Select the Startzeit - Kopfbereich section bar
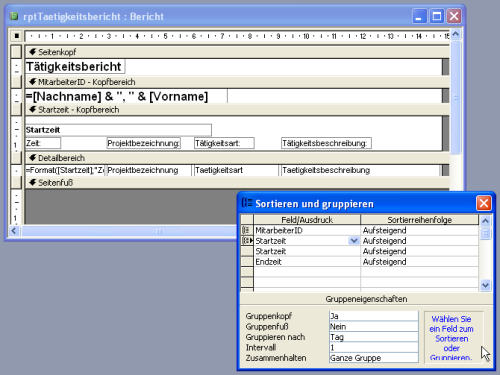The image size is (500, 375). click(237, 110)
